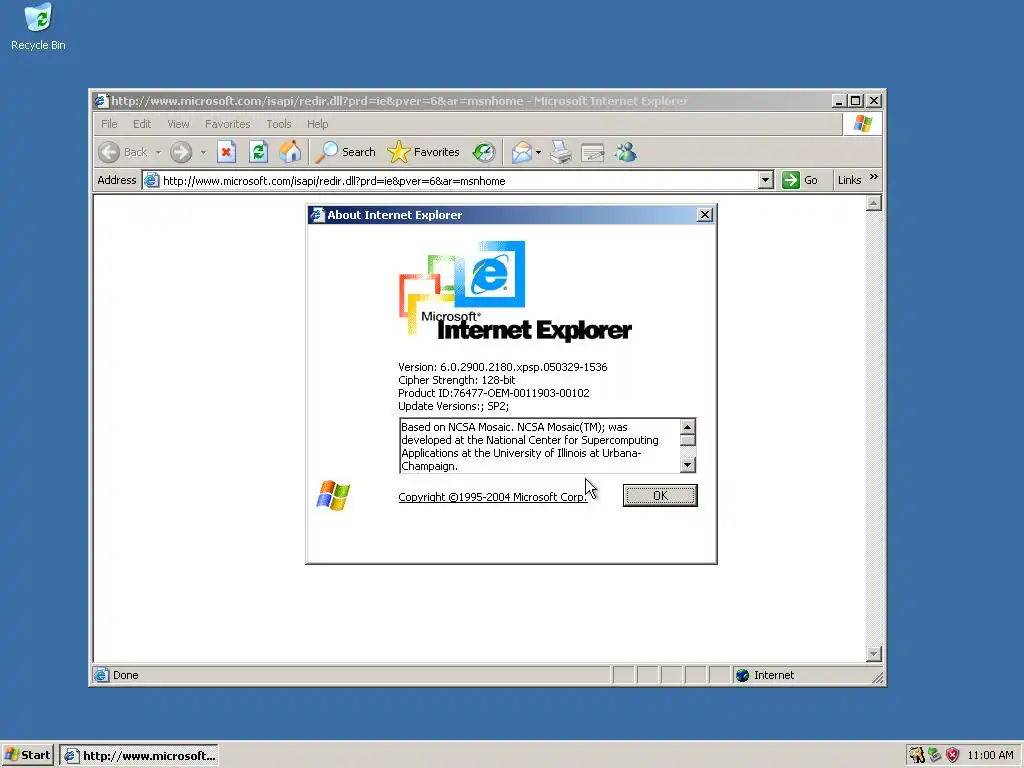Viewport: 1024px width, 768px height.
Task: Click the Mail envelope icon
Action: tap(522, 152)
